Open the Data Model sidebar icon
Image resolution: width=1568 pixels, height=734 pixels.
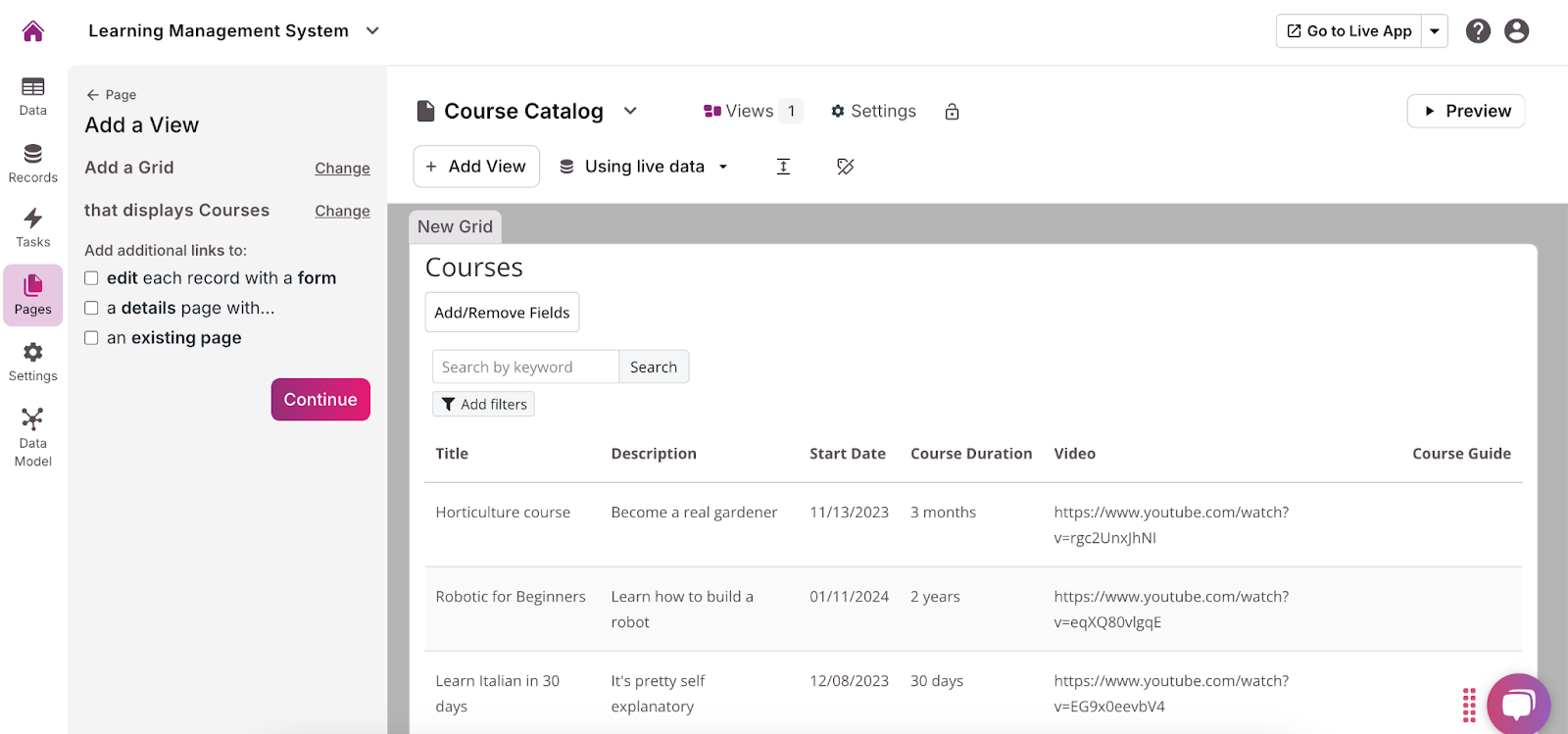click(x=33, y=437)
